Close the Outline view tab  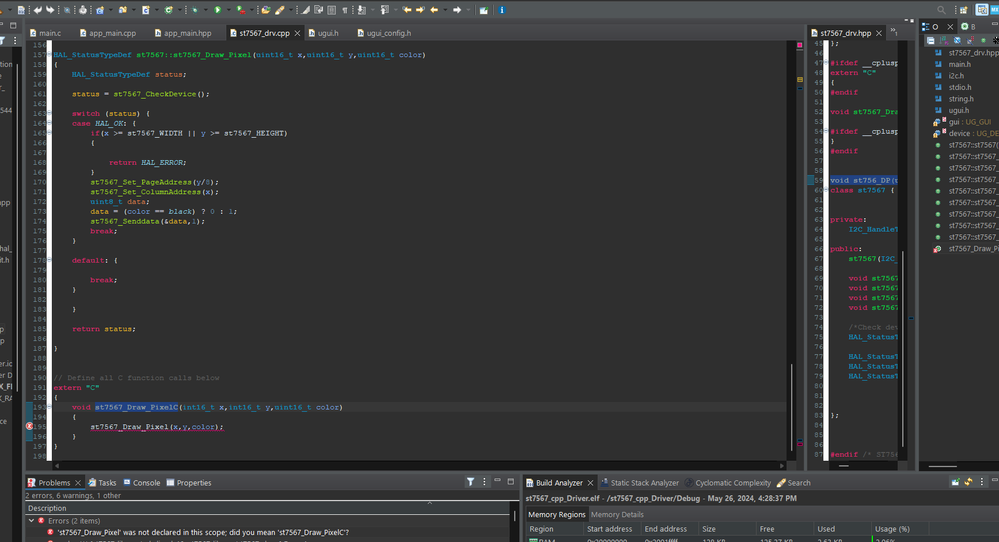coord(950,27)
